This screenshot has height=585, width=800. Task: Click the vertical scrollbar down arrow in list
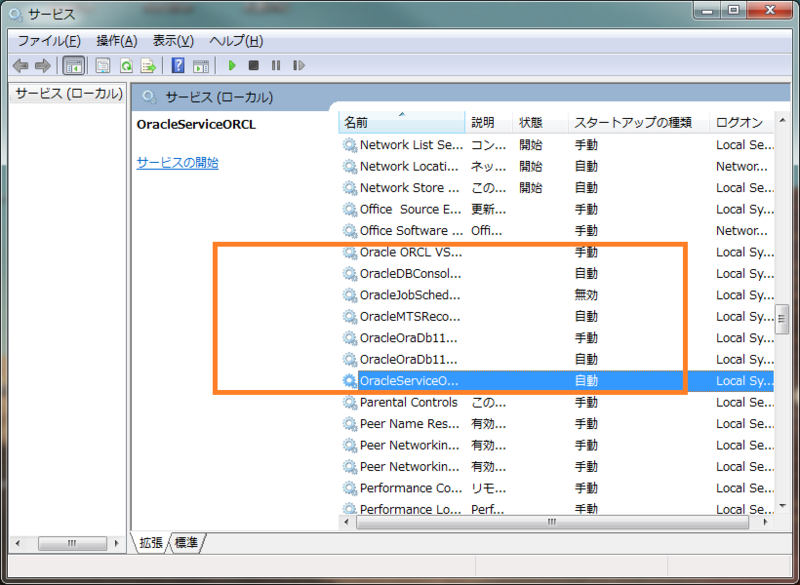pos(783,506)
